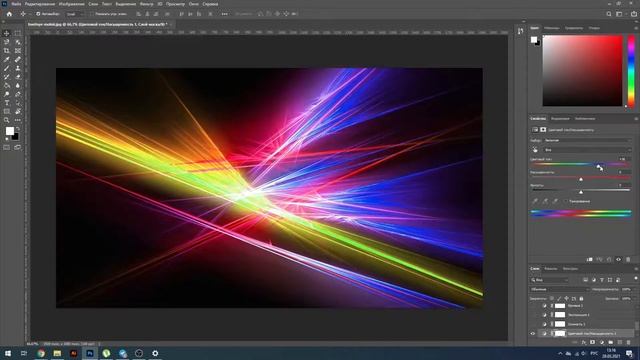Select the Brush tool
The width and height of the screenshot is (640, 360).
point(7,68)
